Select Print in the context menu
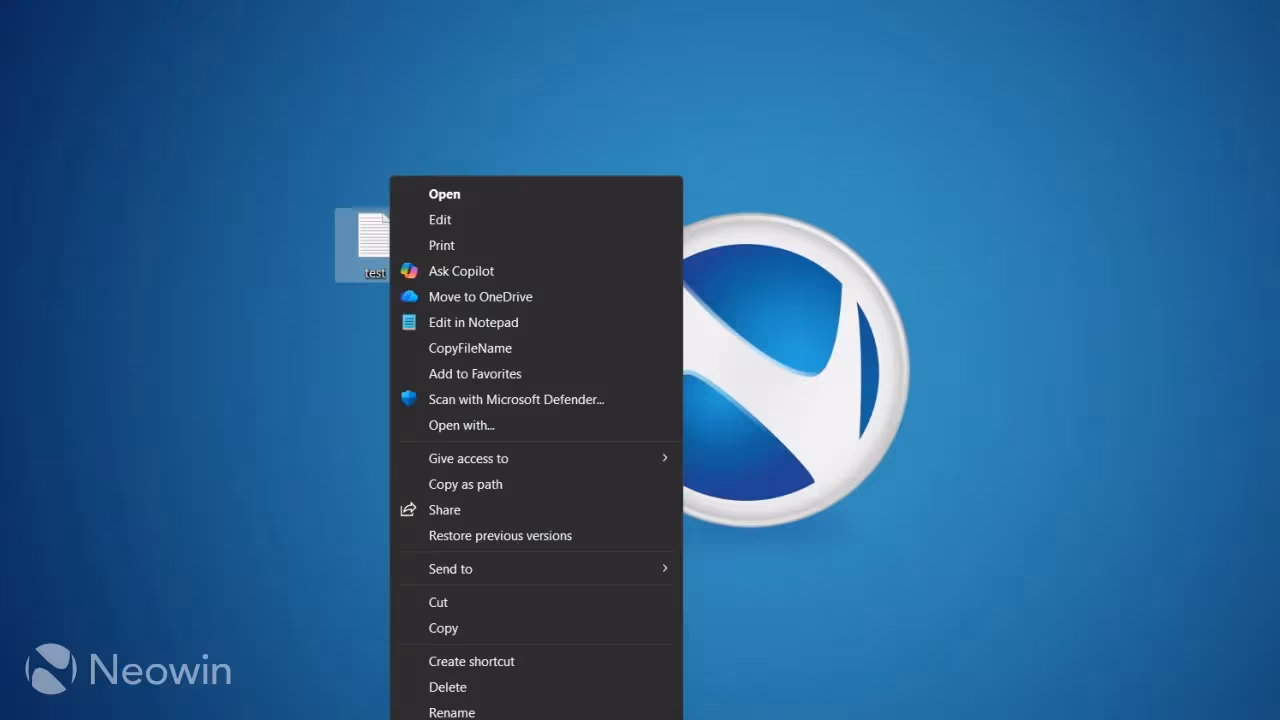 click(x=536, y=246)
